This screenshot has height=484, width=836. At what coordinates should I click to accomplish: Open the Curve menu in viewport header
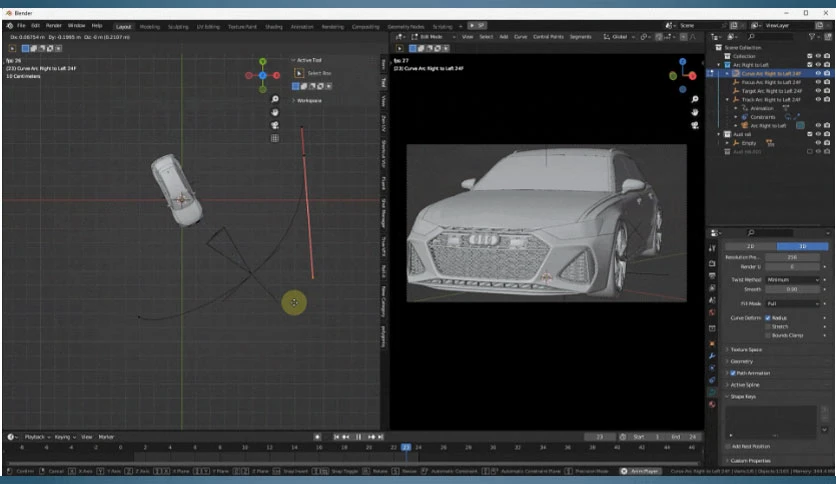[x=520, y=37]
